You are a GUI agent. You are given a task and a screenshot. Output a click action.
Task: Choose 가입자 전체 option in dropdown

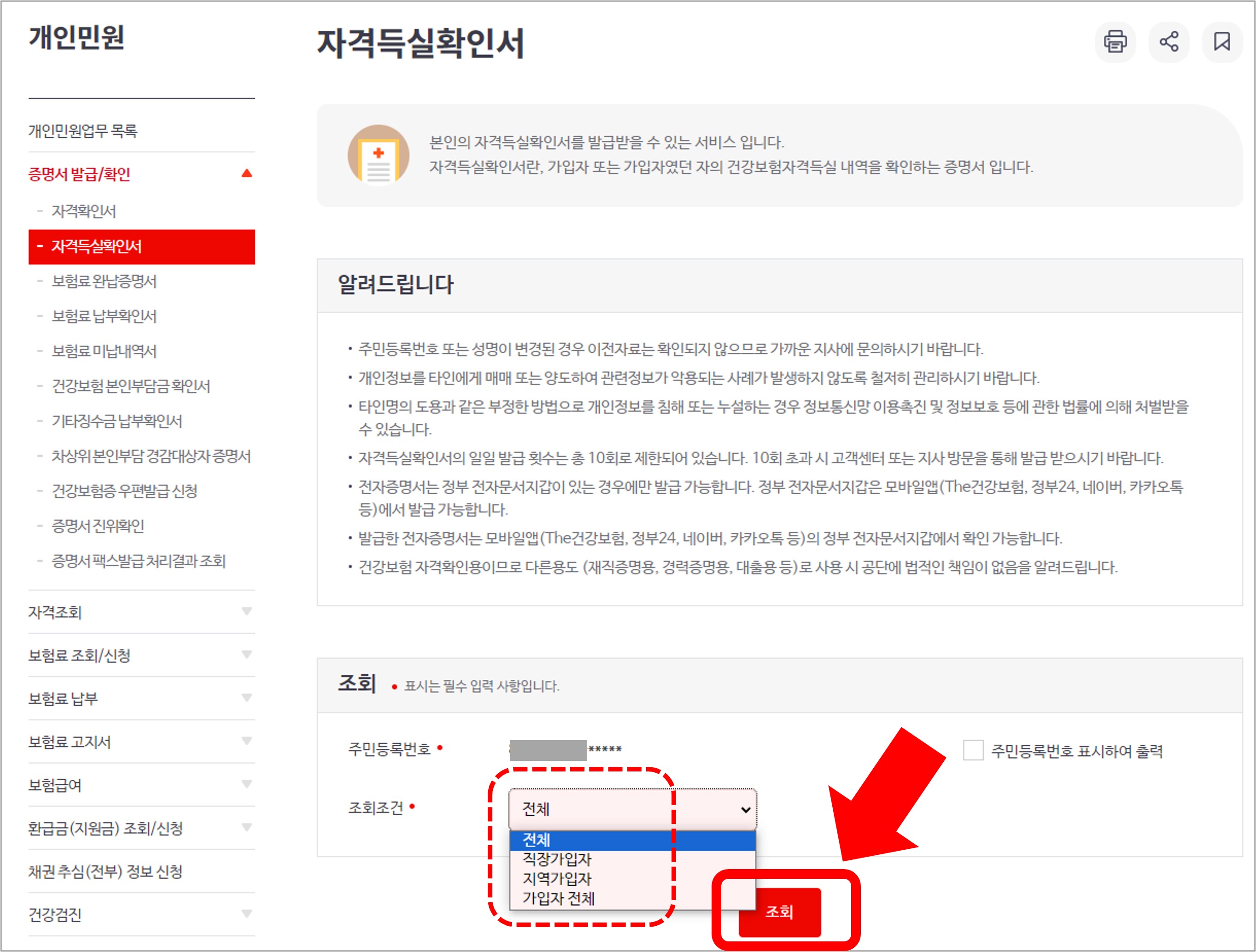pos(559,899)
